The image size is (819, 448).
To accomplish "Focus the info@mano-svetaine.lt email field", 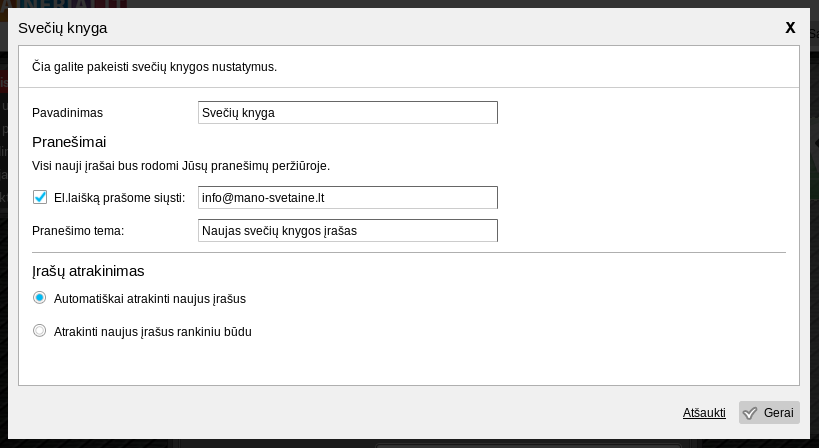I will click(347, 198).
